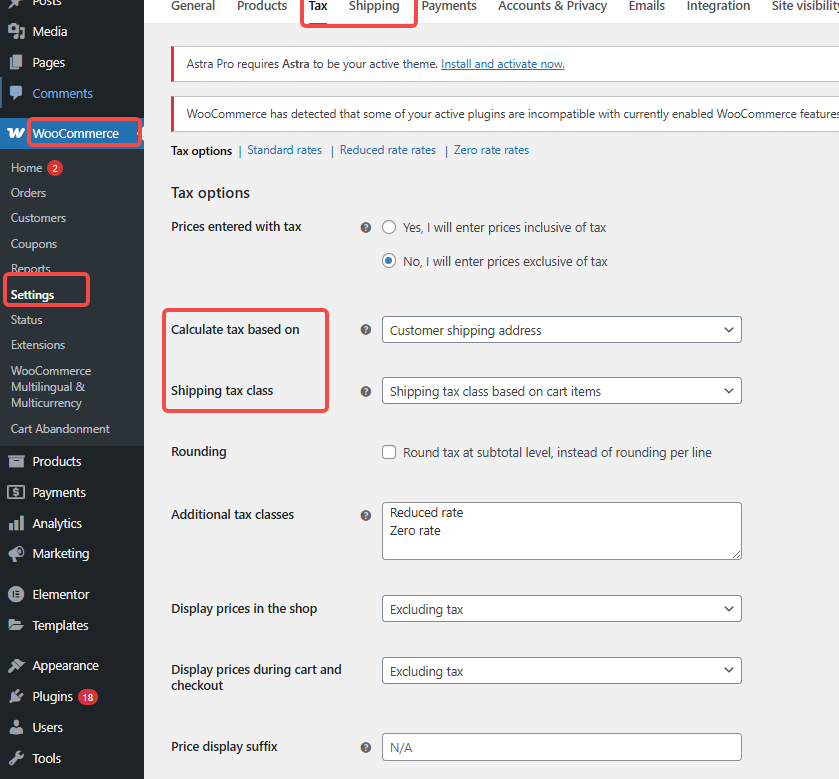Switch to the Shipping tab
839x779 pixels.
(373, 6)
